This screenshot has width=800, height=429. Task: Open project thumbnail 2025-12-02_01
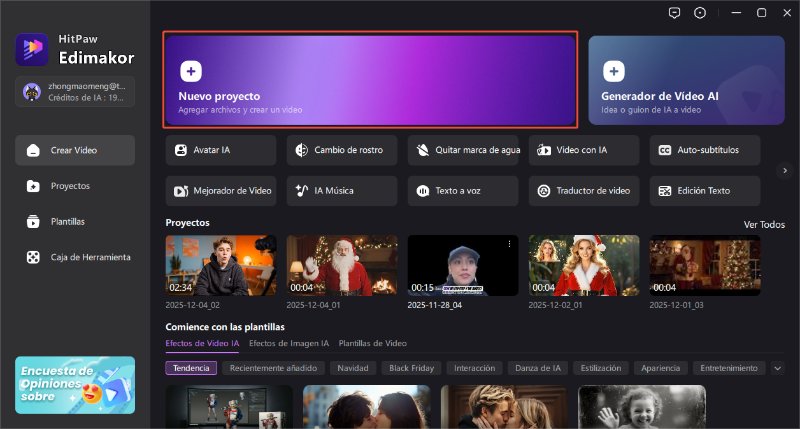point(584,265)
